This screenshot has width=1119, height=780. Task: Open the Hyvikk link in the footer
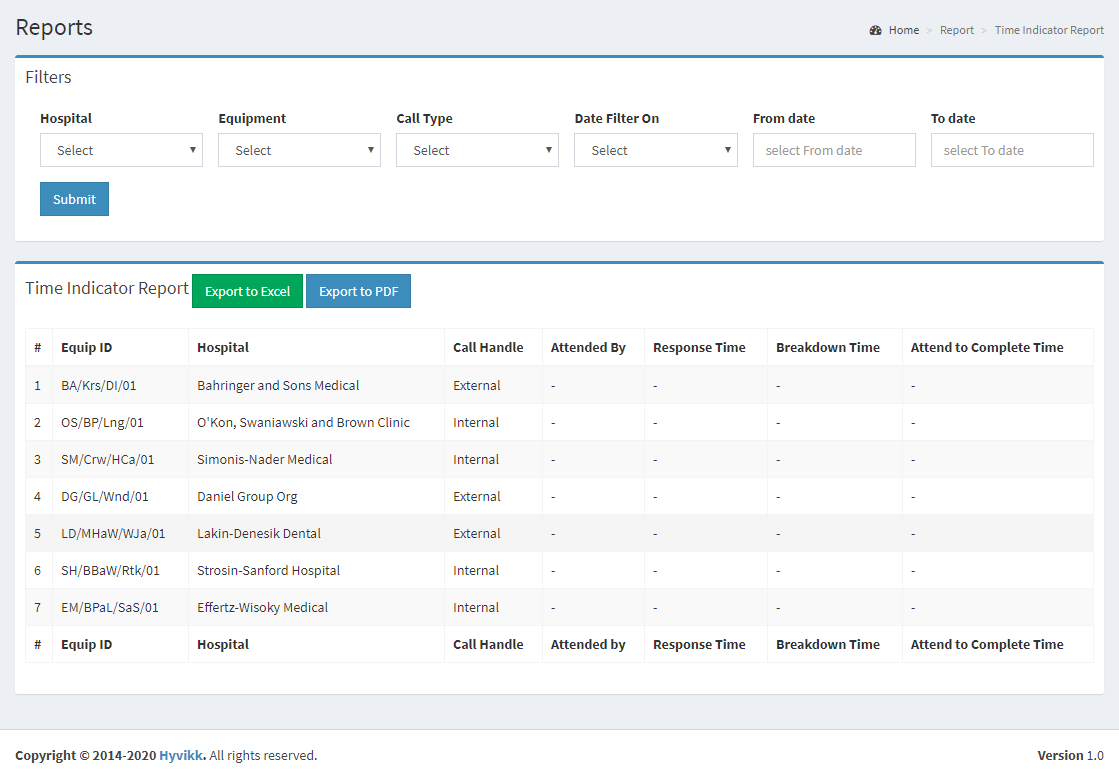coord(180,755)
